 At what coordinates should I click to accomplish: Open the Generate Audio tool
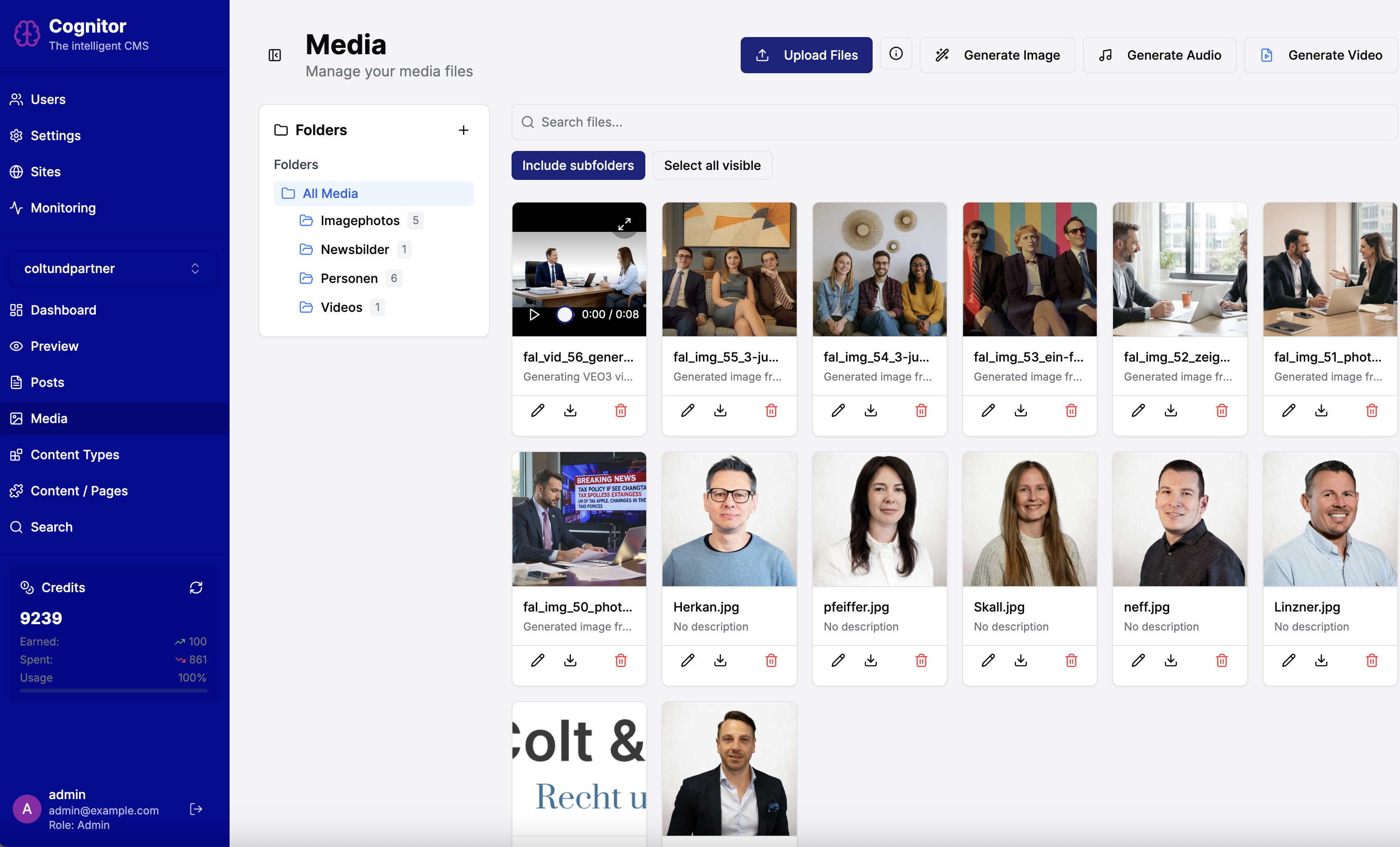tap(1159, 55)
